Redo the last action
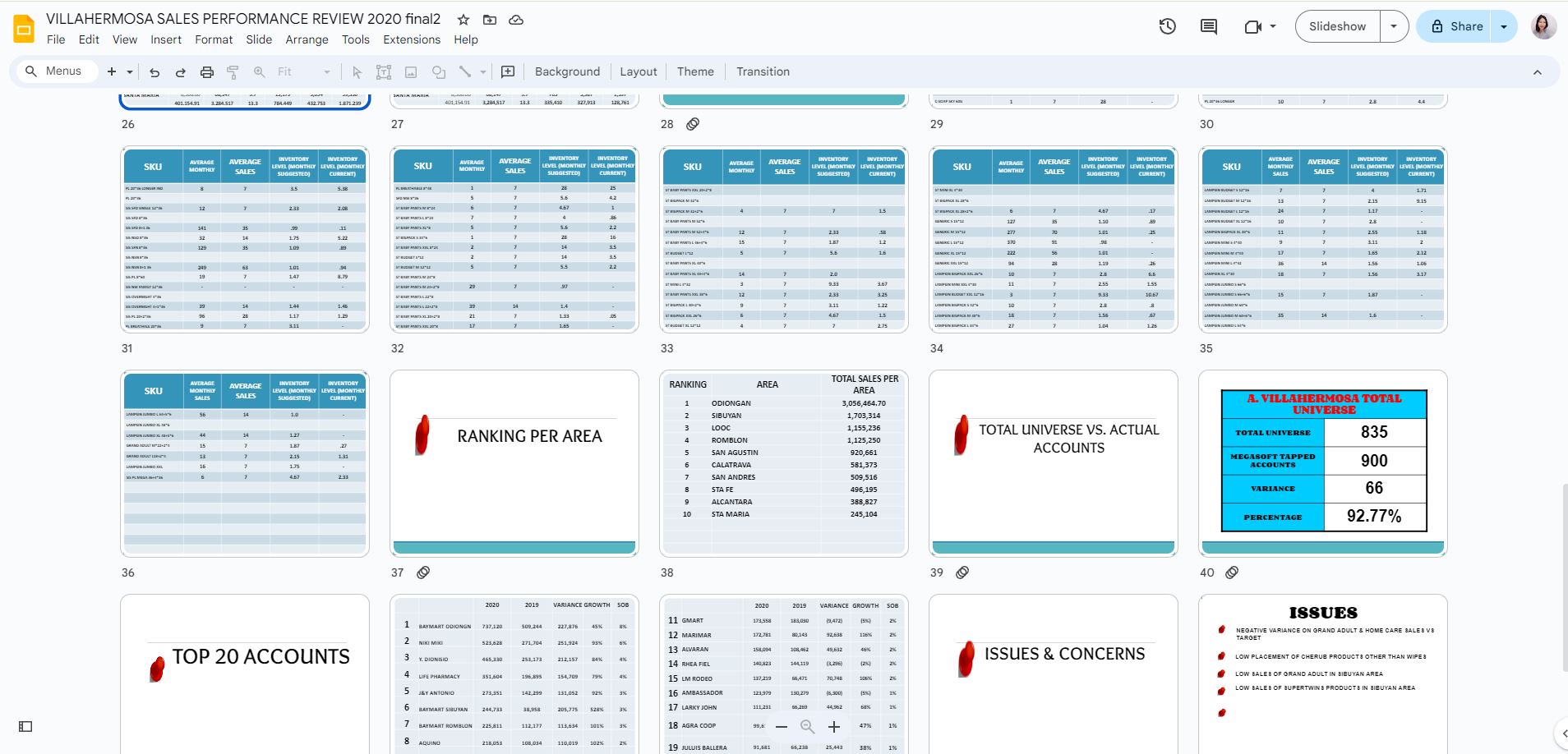Screen dimensions: 1568x754 click(180, 72)
